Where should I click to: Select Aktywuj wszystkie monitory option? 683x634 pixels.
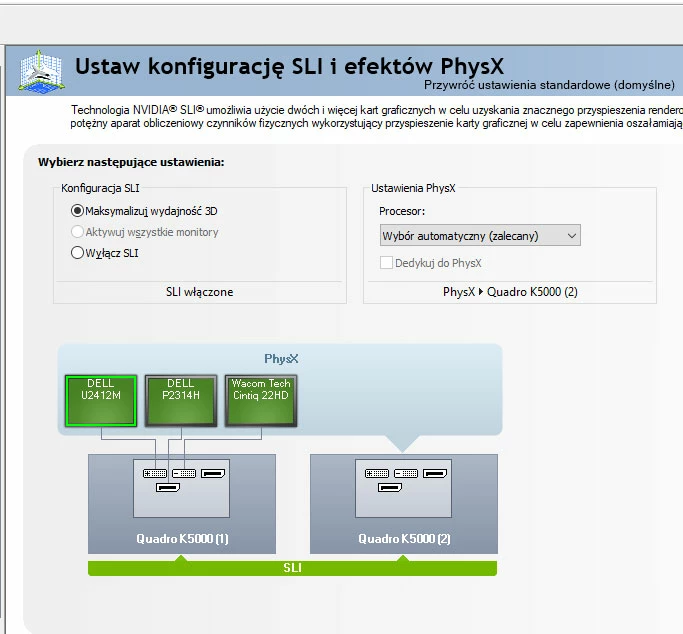pyautogui.click(x=77, y=232)
